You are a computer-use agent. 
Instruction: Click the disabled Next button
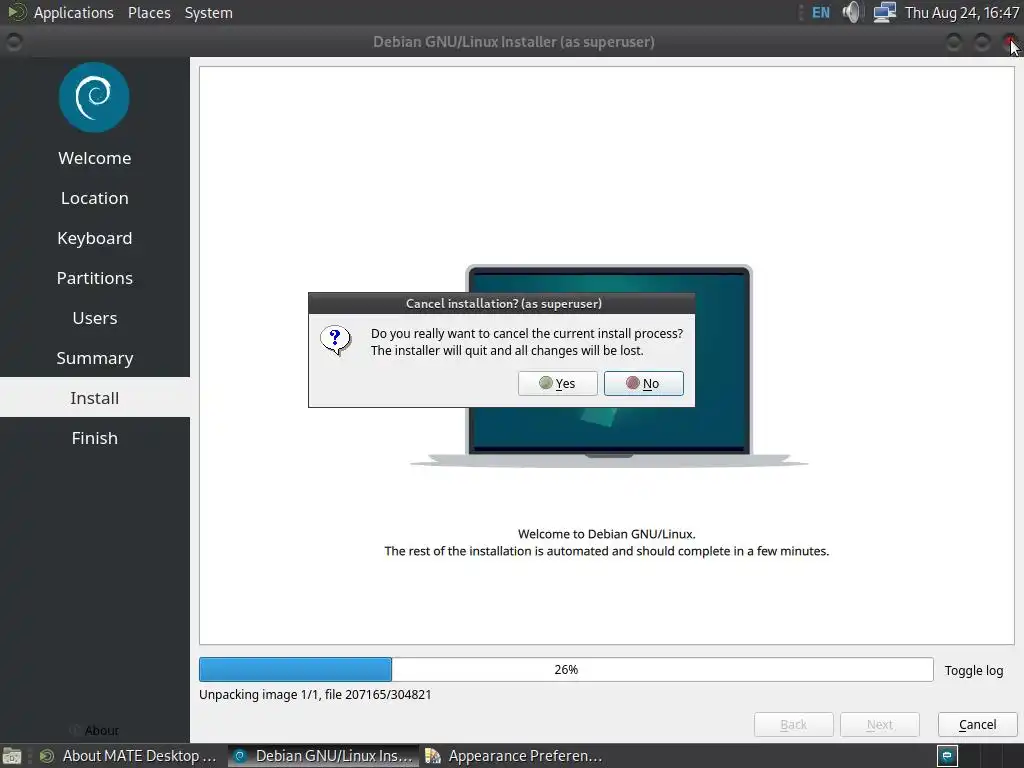click(x=880, y=724)
